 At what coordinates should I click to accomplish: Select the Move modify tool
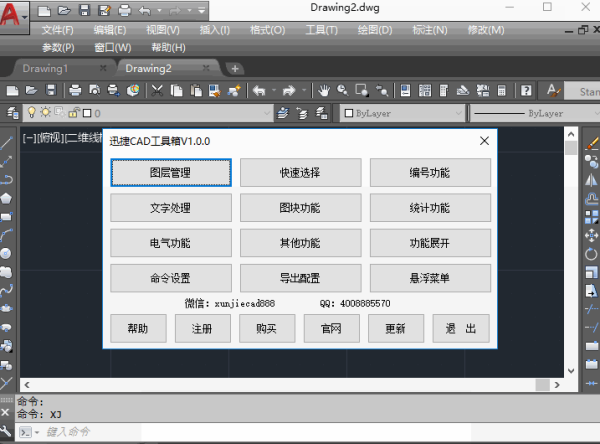pyautogui.click(x=591, y=235)
